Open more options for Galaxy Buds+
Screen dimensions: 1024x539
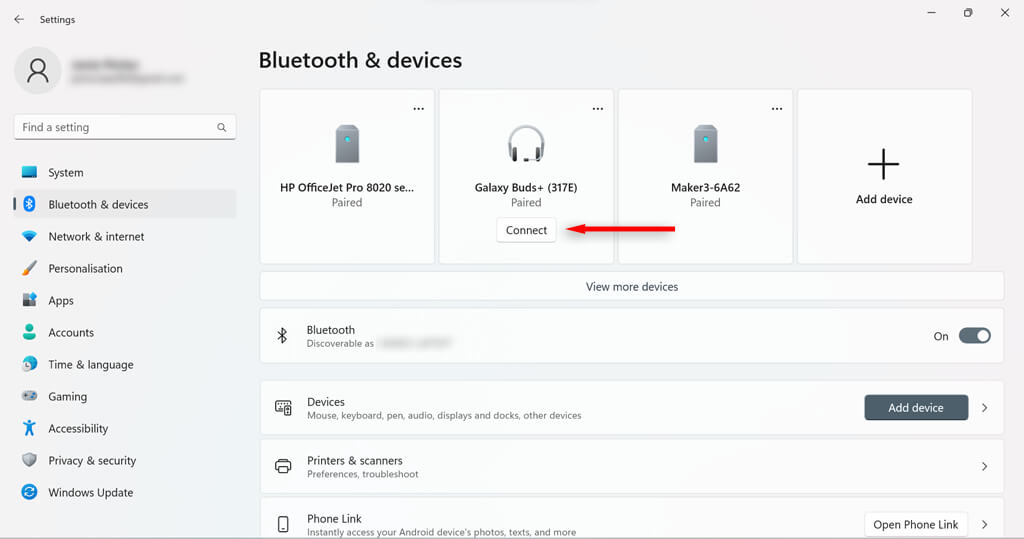[x=598, y=108]
